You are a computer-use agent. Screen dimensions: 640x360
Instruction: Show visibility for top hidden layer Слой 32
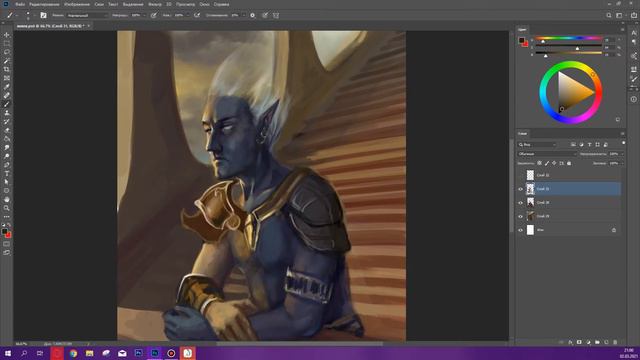(520, 175)
